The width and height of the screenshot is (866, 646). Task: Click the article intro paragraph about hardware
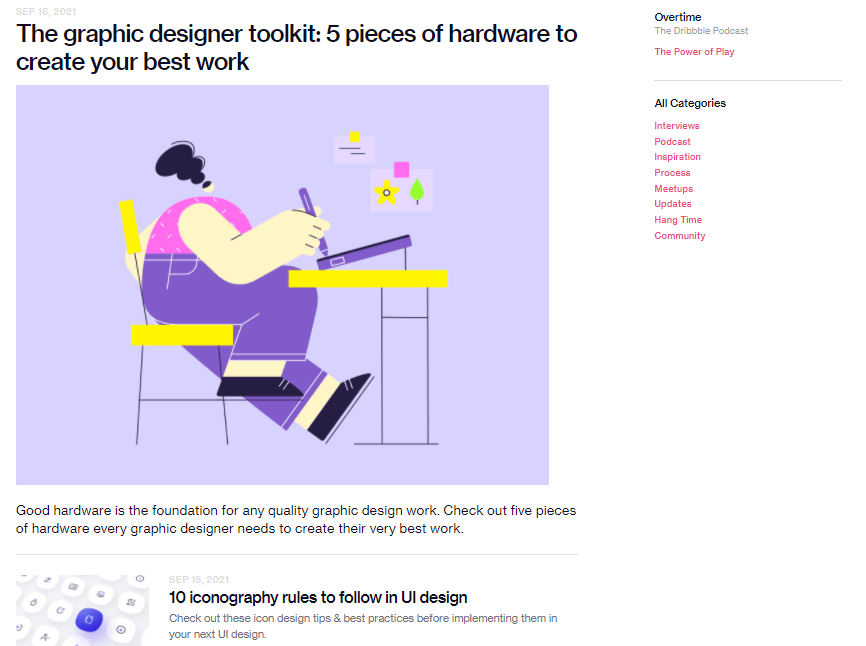[296, 518]
